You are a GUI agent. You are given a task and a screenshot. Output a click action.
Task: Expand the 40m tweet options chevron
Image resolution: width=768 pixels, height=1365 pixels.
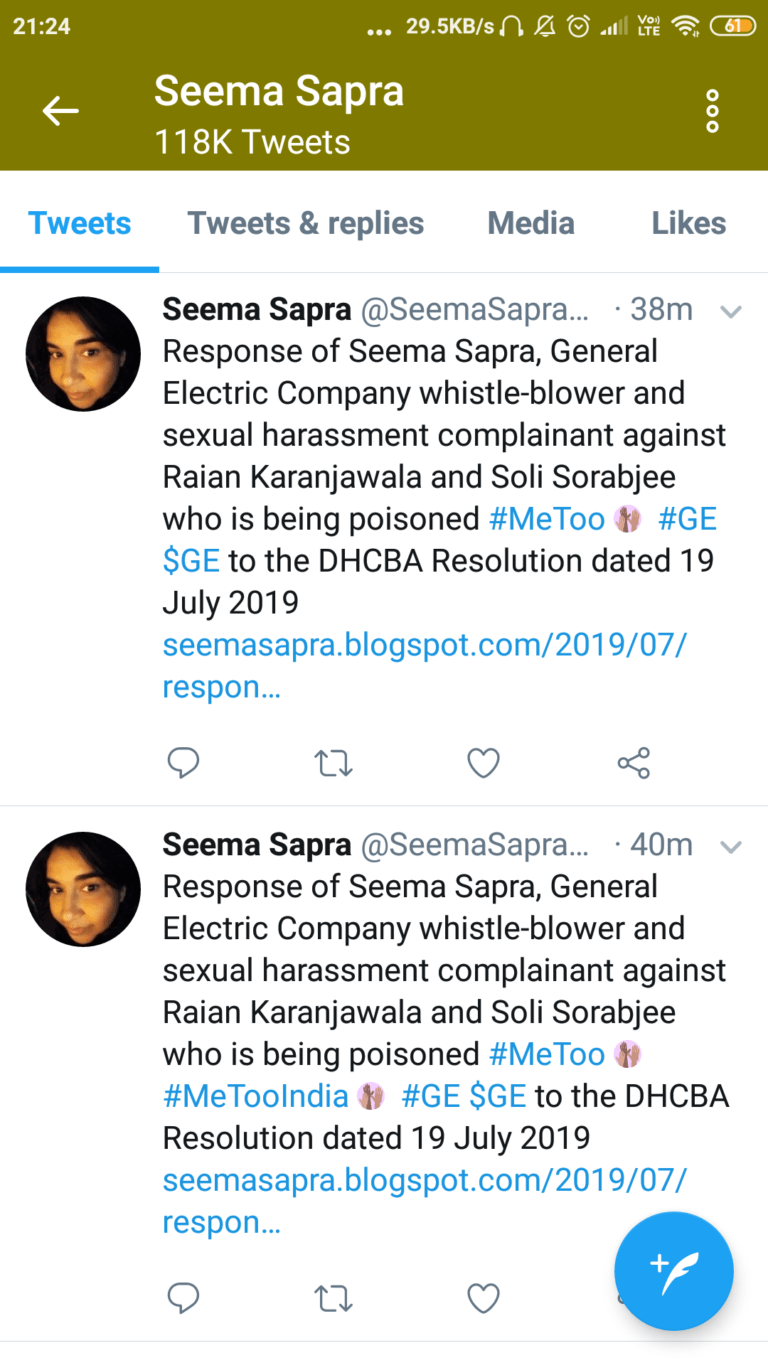pos(731,847)
